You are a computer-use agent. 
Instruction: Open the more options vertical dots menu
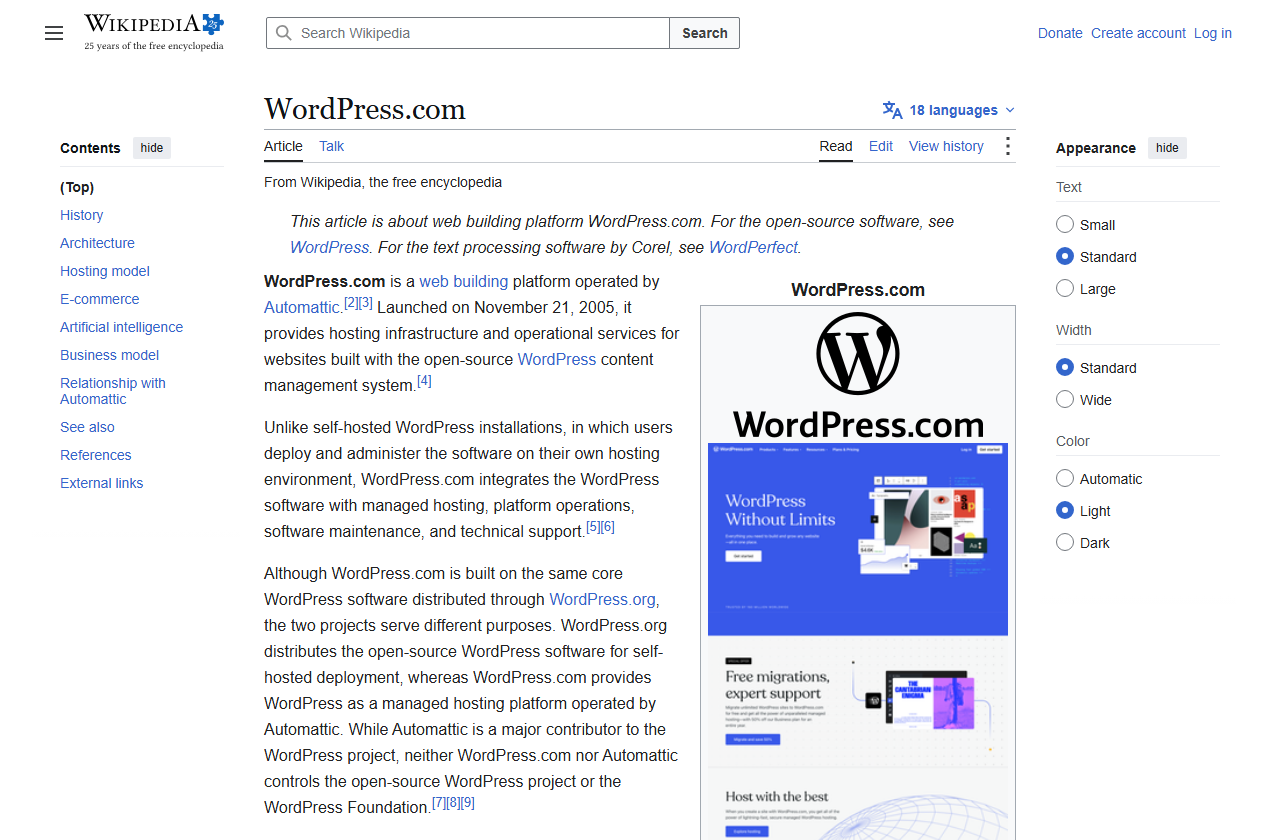tap(1007, 147)
